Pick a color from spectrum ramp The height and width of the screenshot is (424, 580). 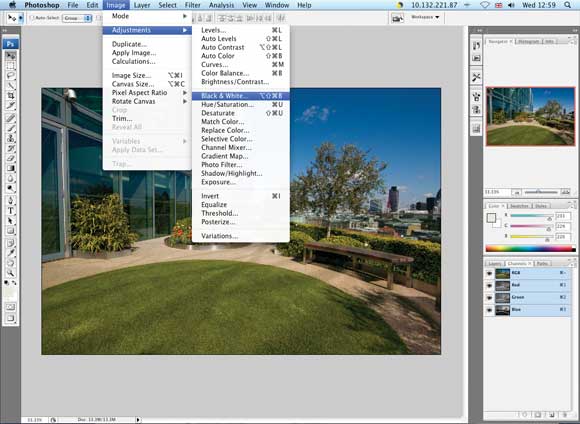point(530,249)
